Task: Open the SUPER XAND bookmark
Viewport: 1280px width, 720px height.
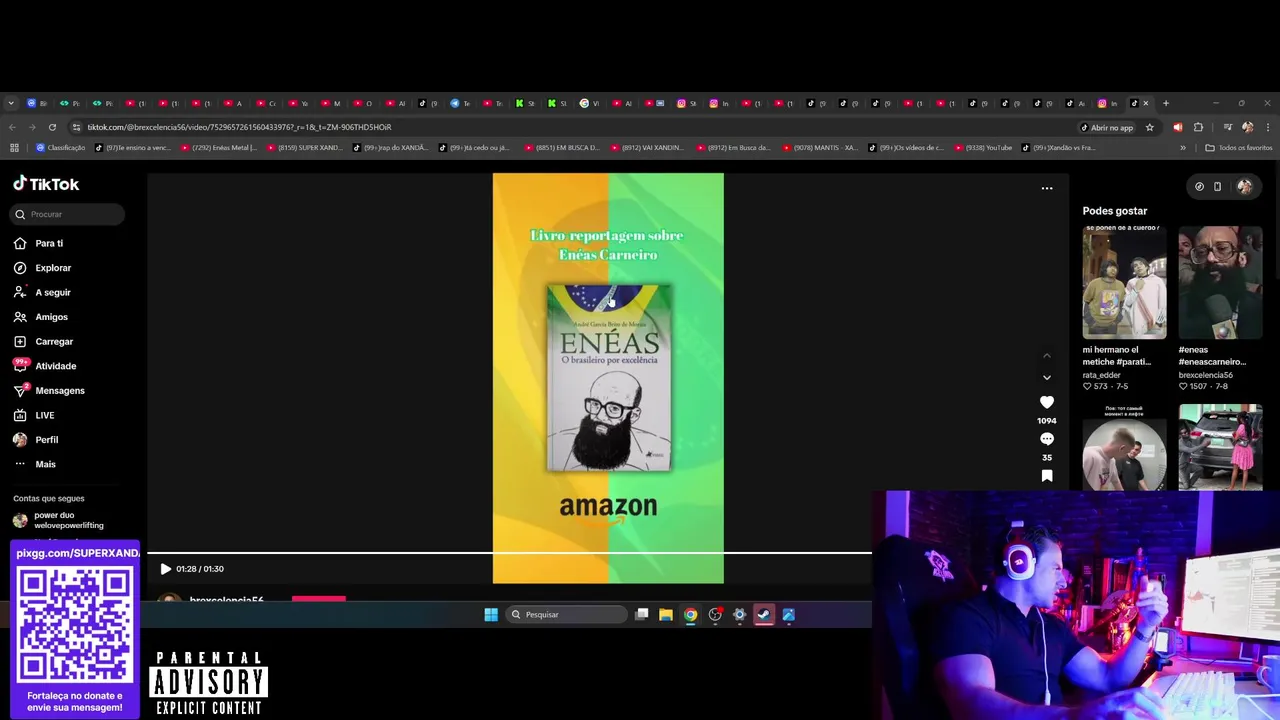Action: (303, 148)
